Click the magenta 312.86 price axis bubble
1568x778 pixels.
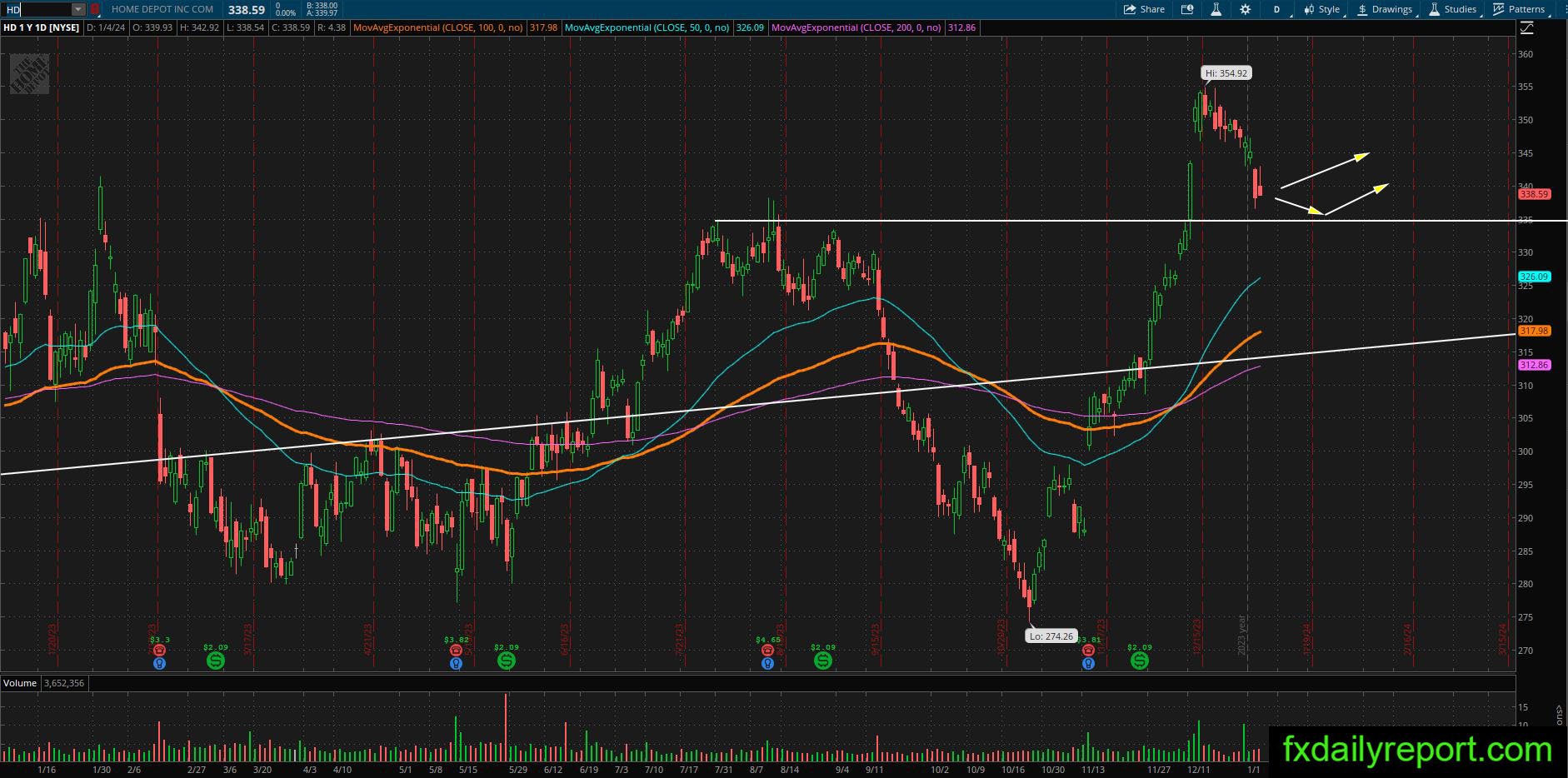(1534, 365)
